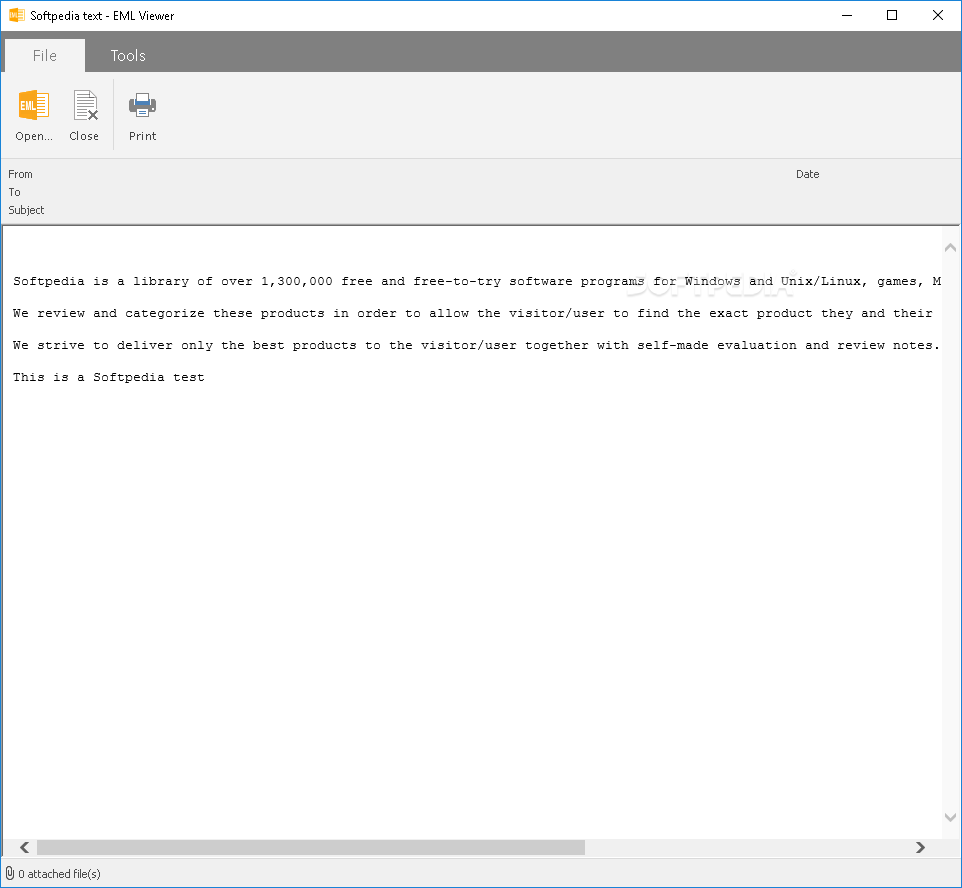The height and width of the screenshot is (888, 962).
Task: Click the line starting "We strive to deliver"
Action: tap(476, 345)
